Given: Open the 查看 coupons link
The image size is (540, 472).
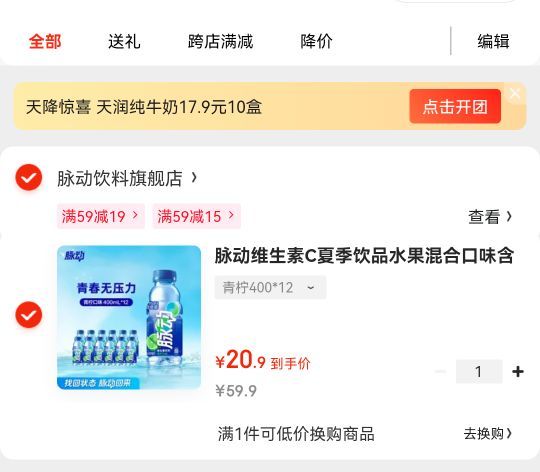Looking at the screenshot, I should click(490, 217).
